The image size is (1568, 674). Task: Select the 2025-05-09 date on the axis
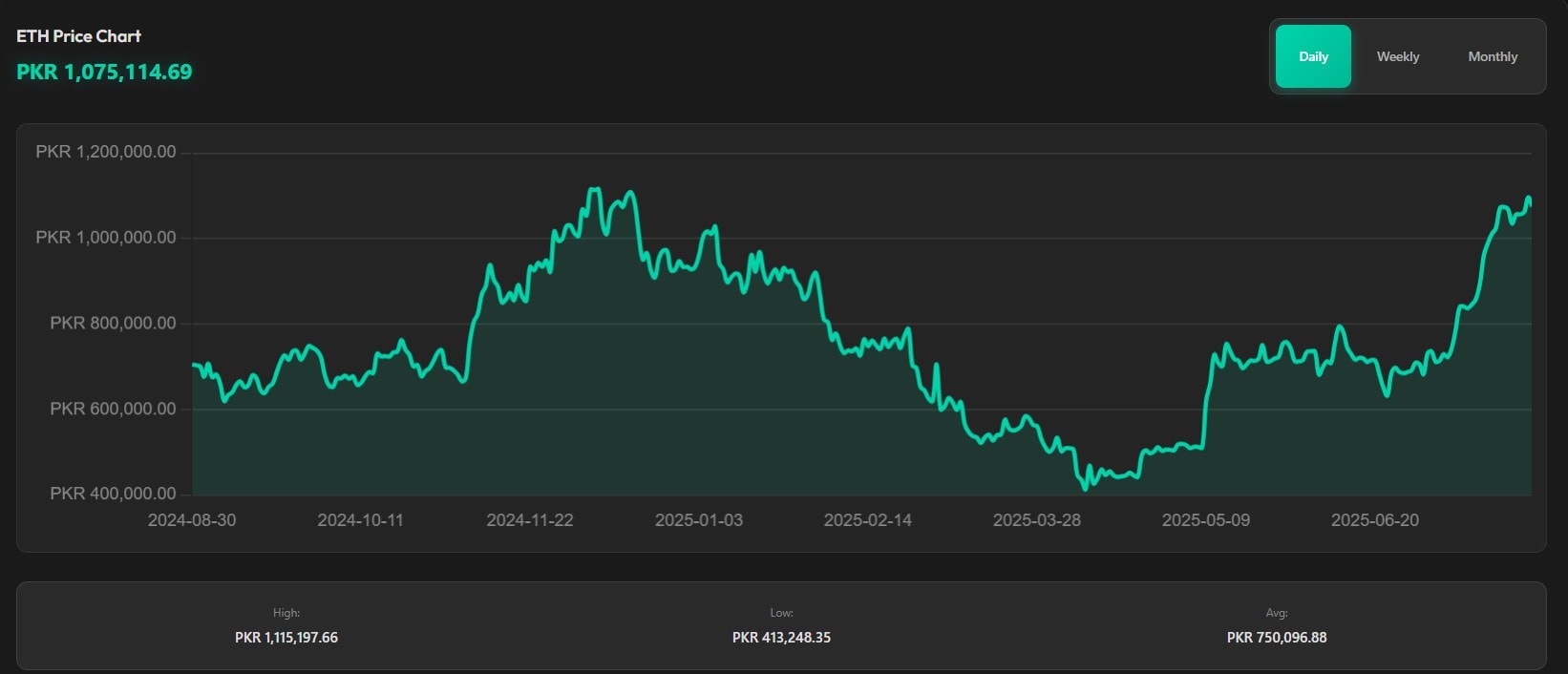click(1206, 520)
